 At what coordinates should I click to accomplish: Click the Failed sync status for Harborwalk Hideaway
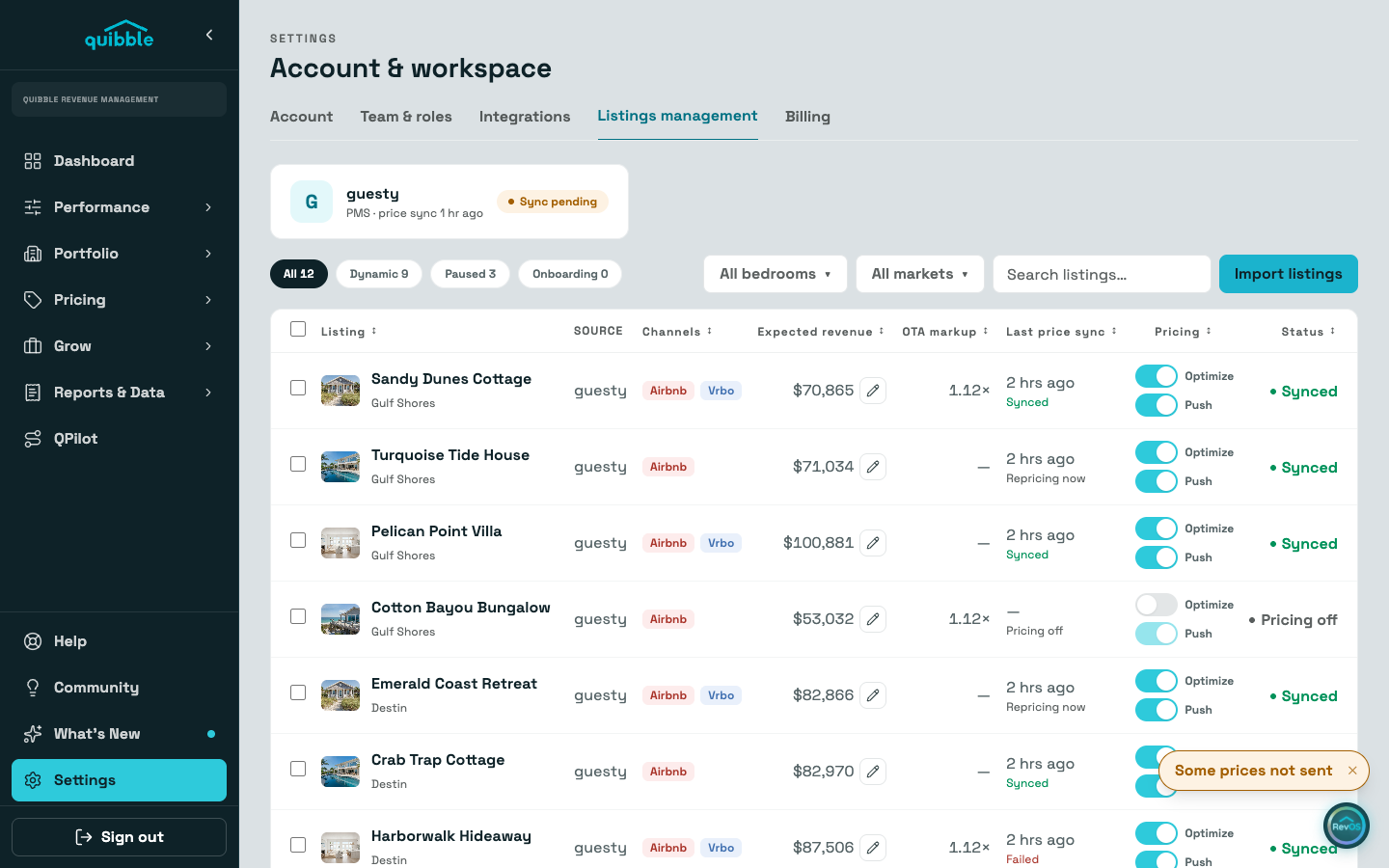coord(1022,859)
